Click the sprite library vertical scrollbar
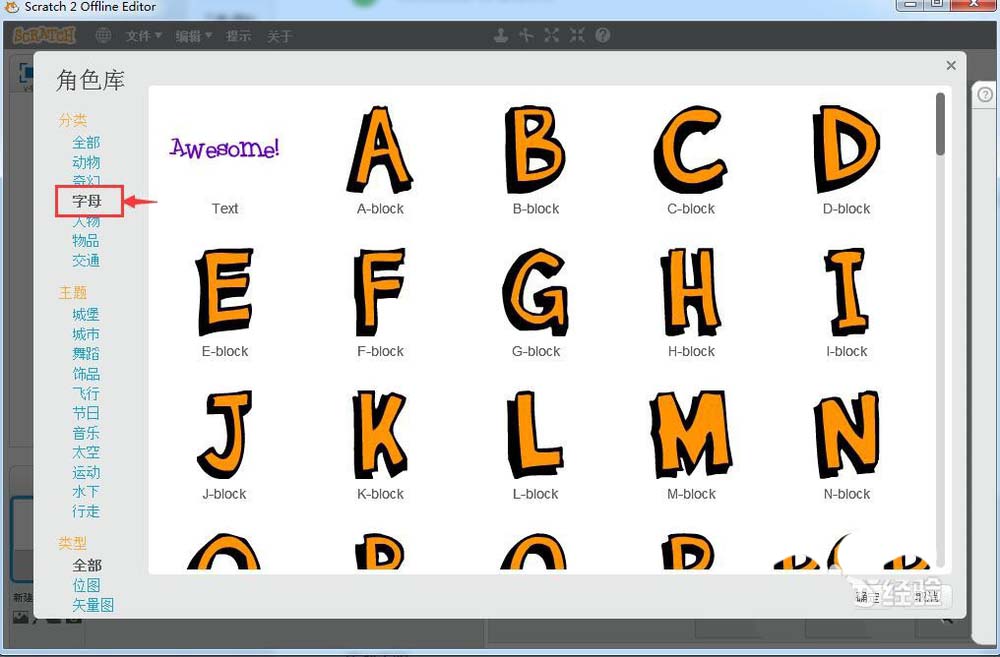Screen dimensions: 1000x657 pos(940,125)
